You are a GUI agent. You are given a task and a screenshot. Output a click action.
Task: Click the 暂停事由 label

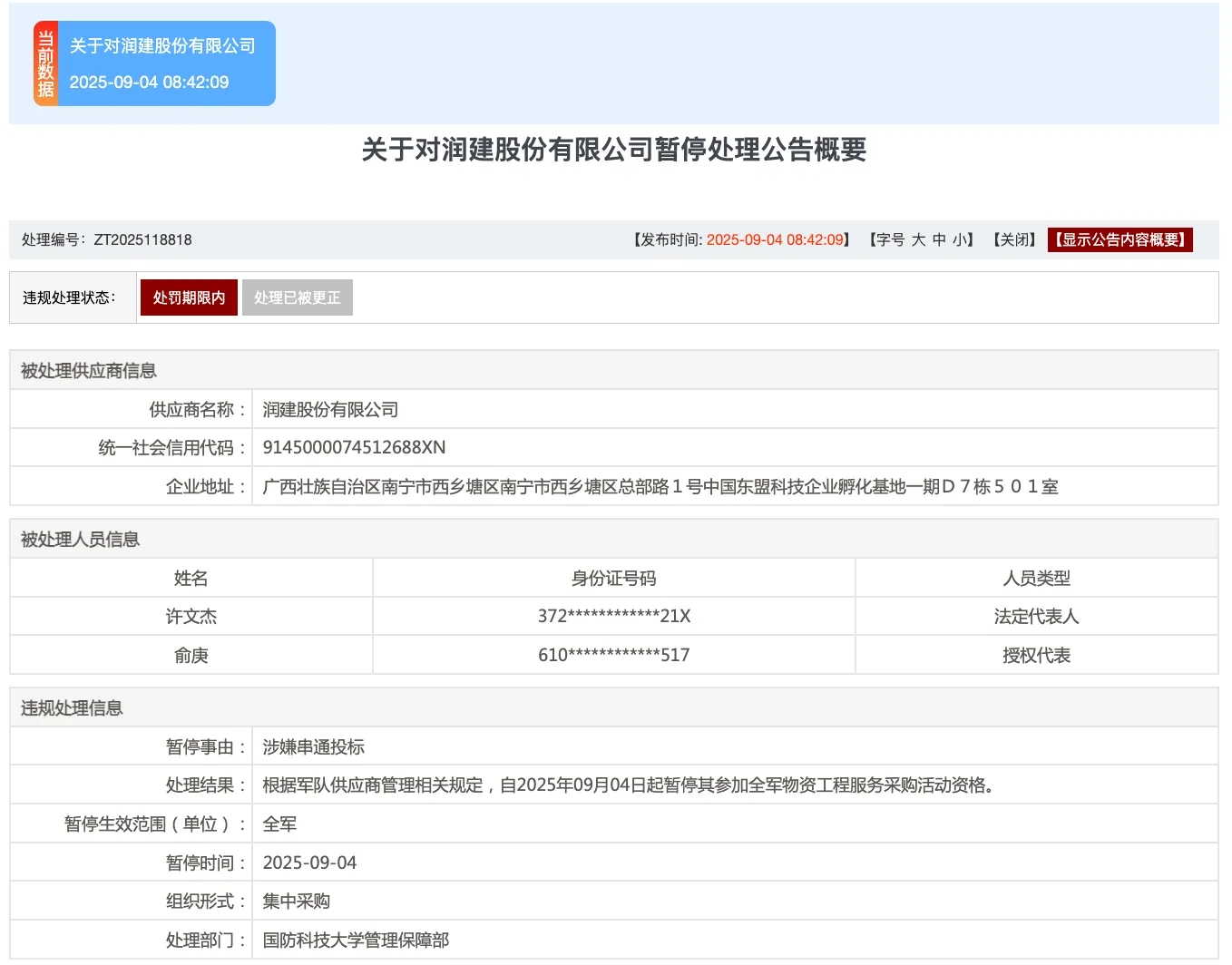tap(206, 746)
